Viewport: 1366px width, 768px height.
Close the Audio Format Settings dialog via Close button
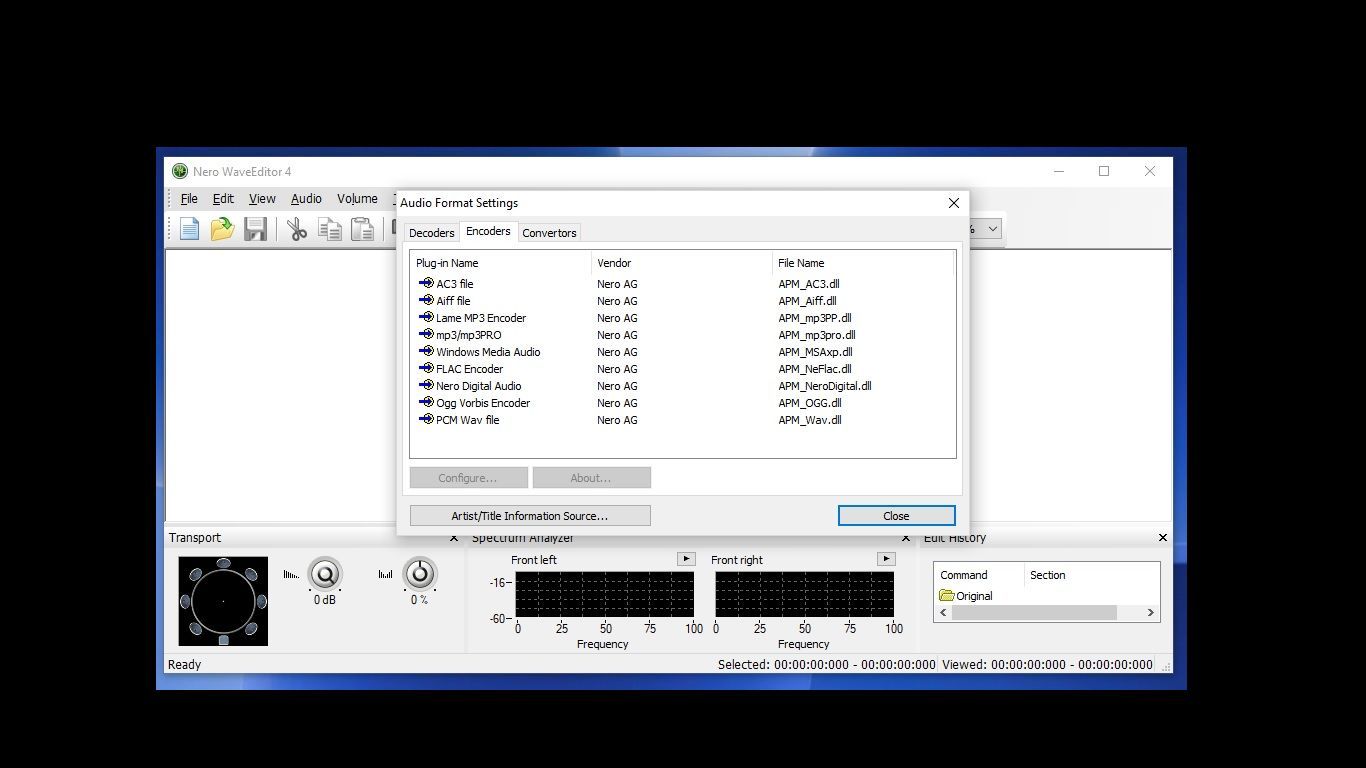(x=895, y=515)
